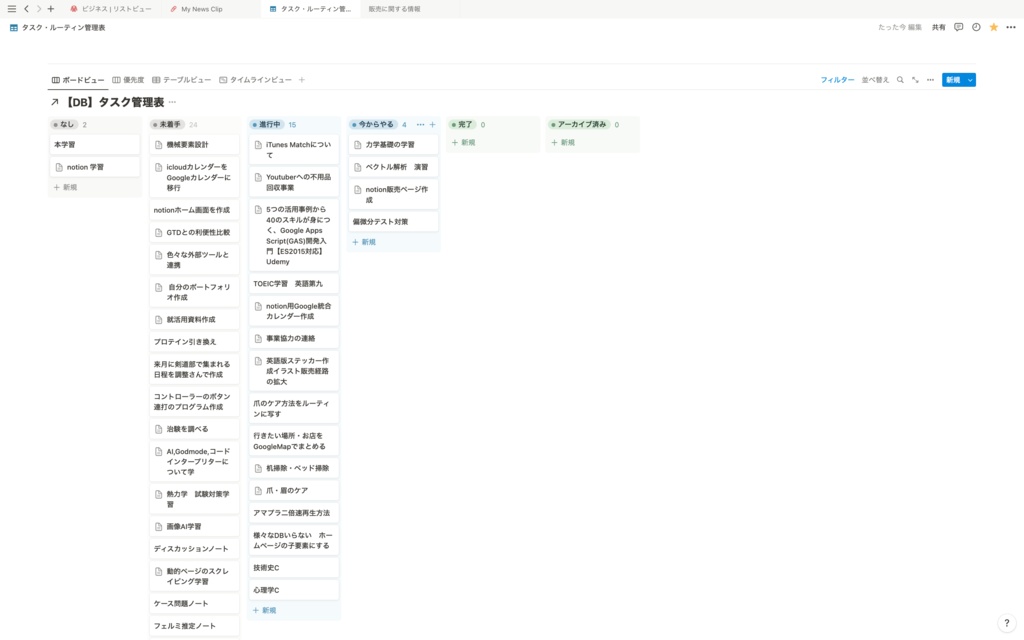Open the 画像AI学習 card

(194, 527)
